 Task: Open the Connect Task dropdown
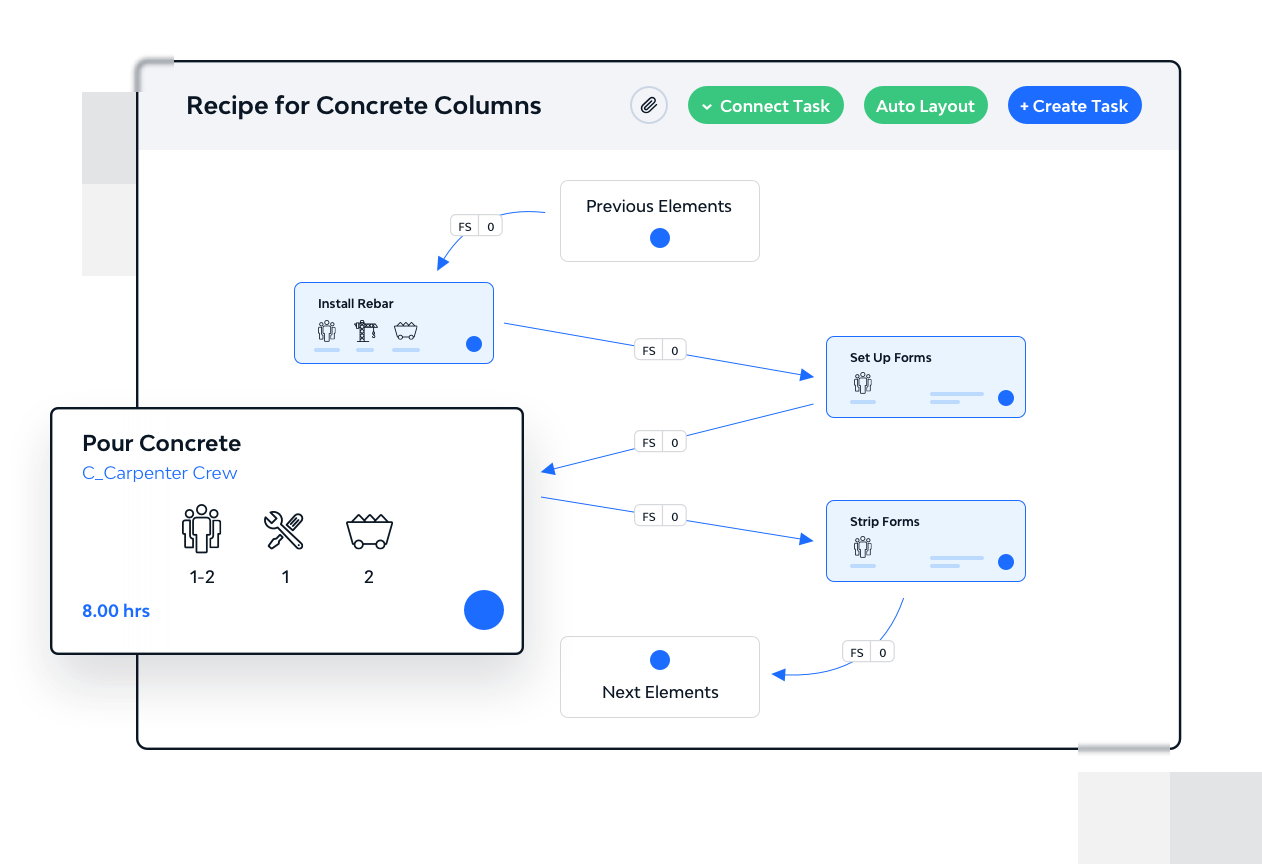point(765,106)
